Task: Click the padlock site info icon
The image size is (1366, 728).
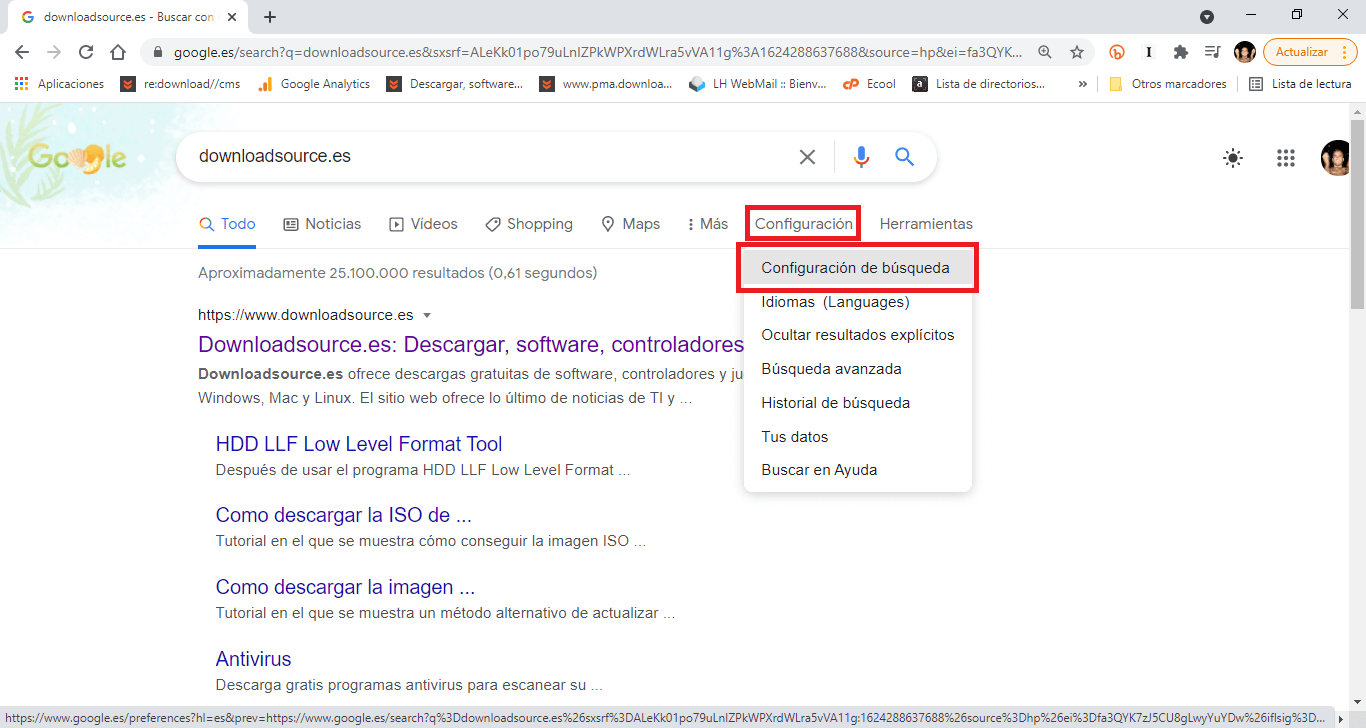Action: pyautogui.click(x=158, y=52)
